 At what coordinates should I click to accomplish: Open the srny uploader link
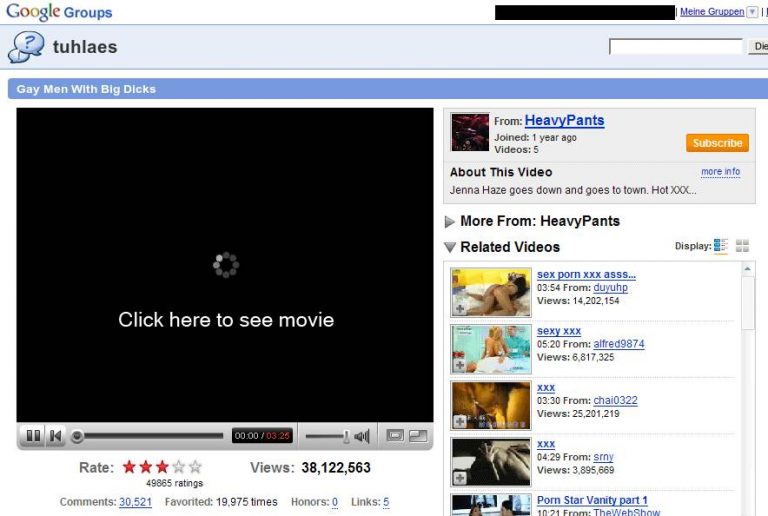tap(603, 457)
